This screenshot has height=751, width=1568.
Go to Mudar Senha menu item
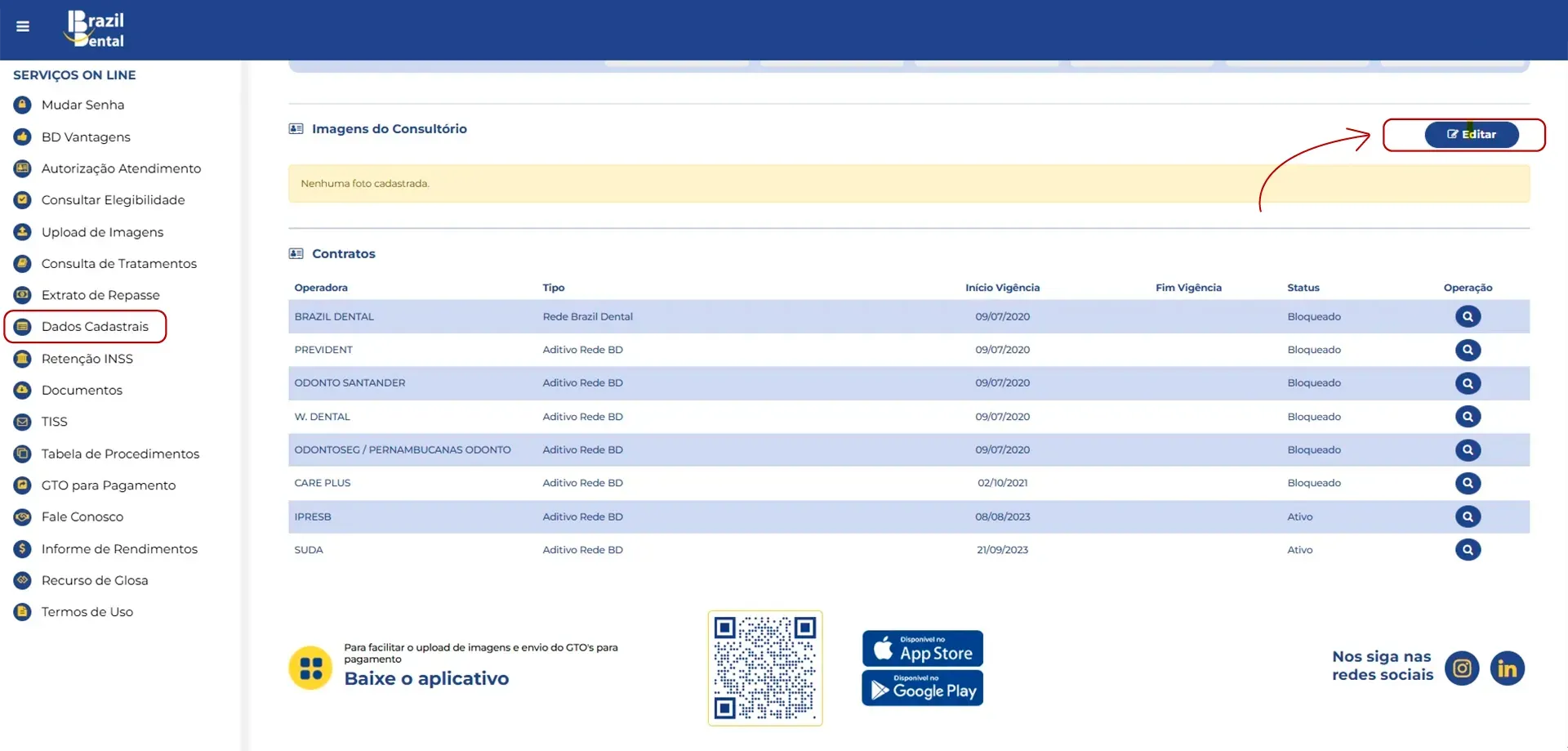(82, 105)
